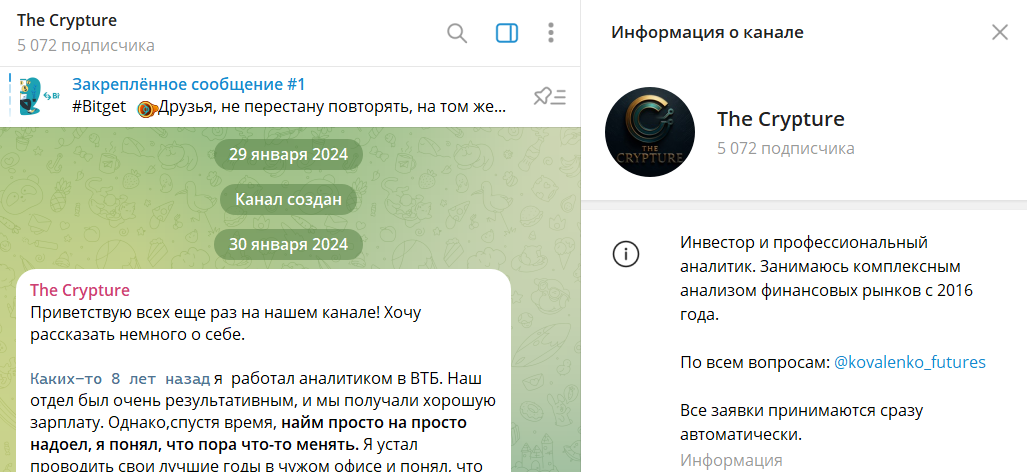Viewport: 1027px width, 472px height.
Task: Click The Crypture sender name in message
Action: coord(80,290)
